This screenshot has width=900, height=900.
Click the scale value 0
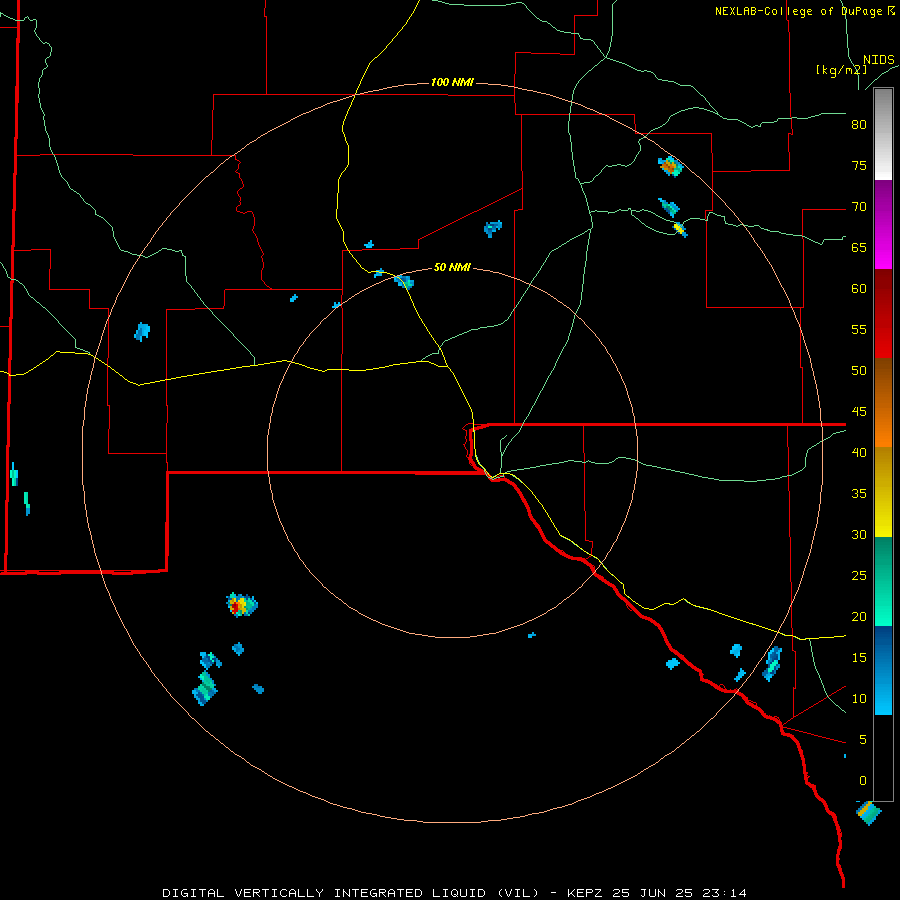click(x=863, y=781)
